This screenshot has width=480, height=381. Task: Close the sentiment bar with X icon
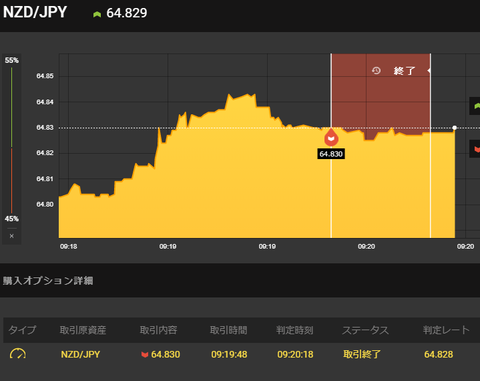pyautogui.click(x=12, y=236)
